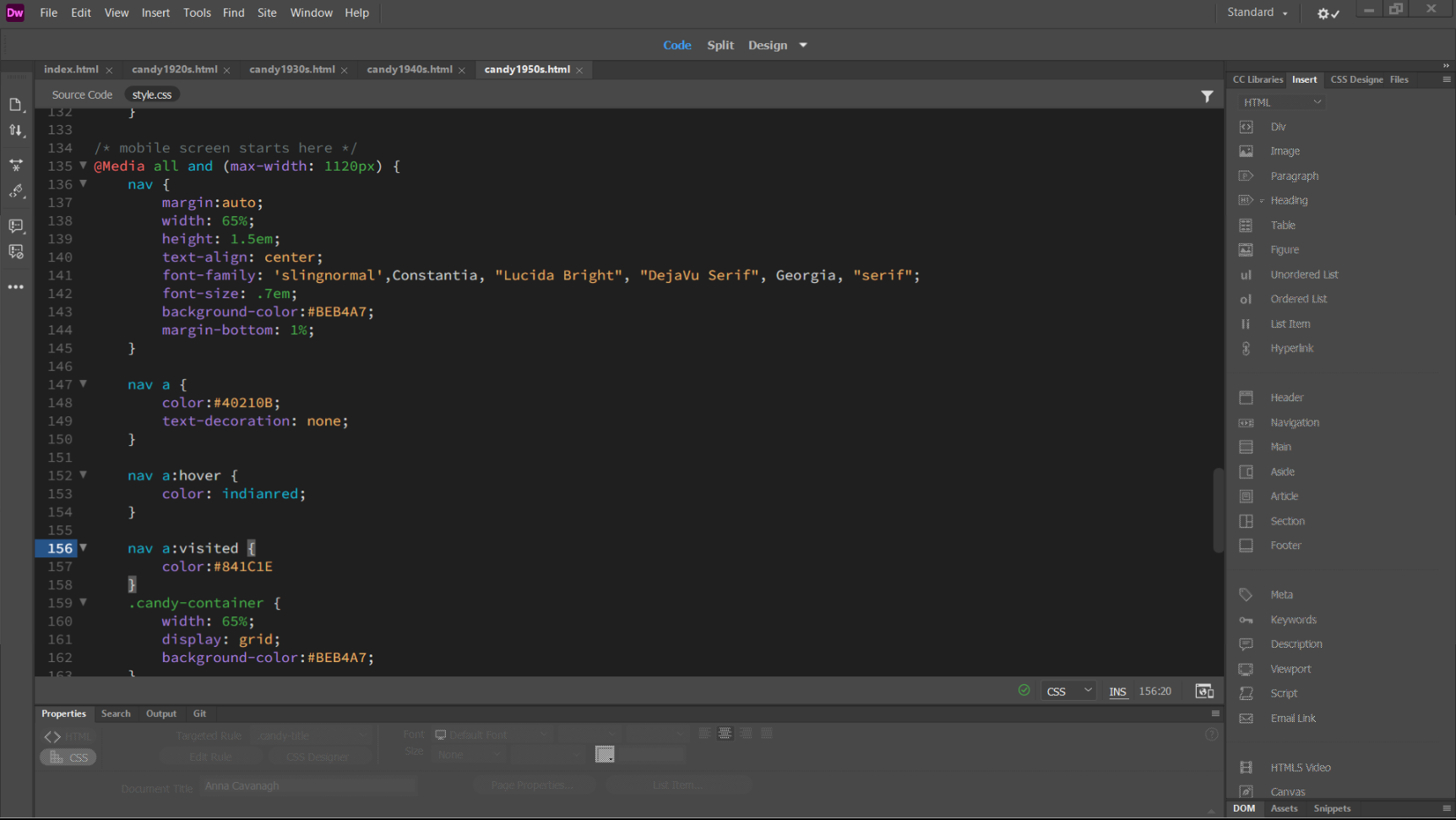Click the Document Title field with Anna Cavanagh
Viewport: 1456px width, 820px height.
pyautogui.click(x=308, y=786)
